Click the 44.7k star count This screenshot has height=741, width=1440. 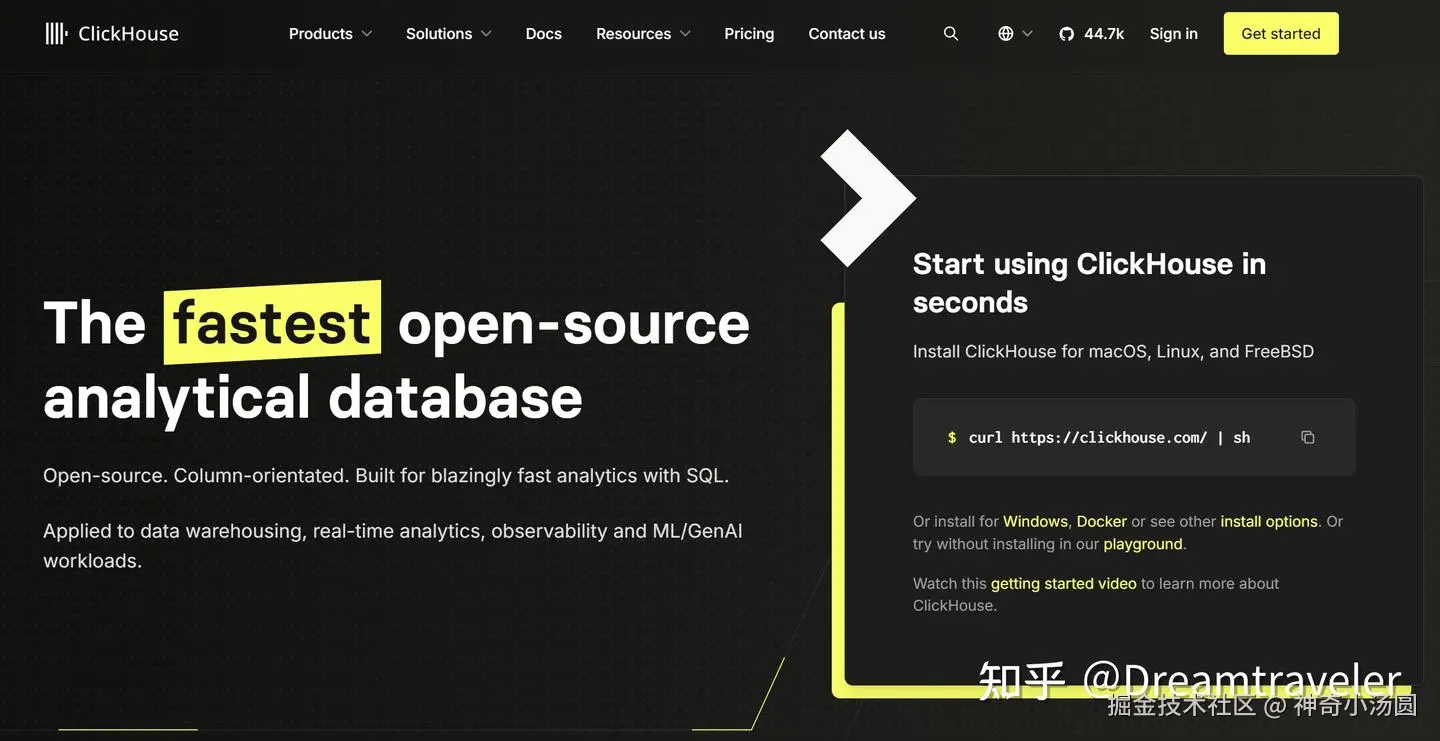[1104, 34]
